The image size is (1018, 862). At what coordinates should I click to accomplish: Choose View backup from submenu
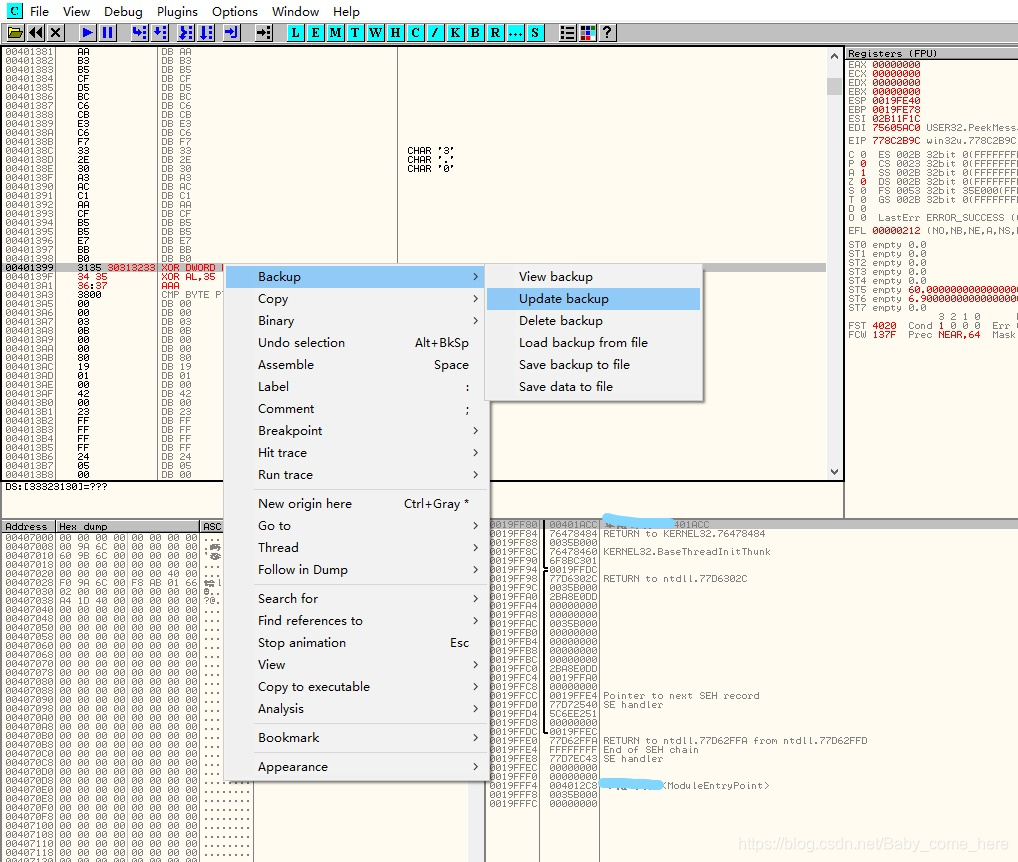click(x=593, y=277)
